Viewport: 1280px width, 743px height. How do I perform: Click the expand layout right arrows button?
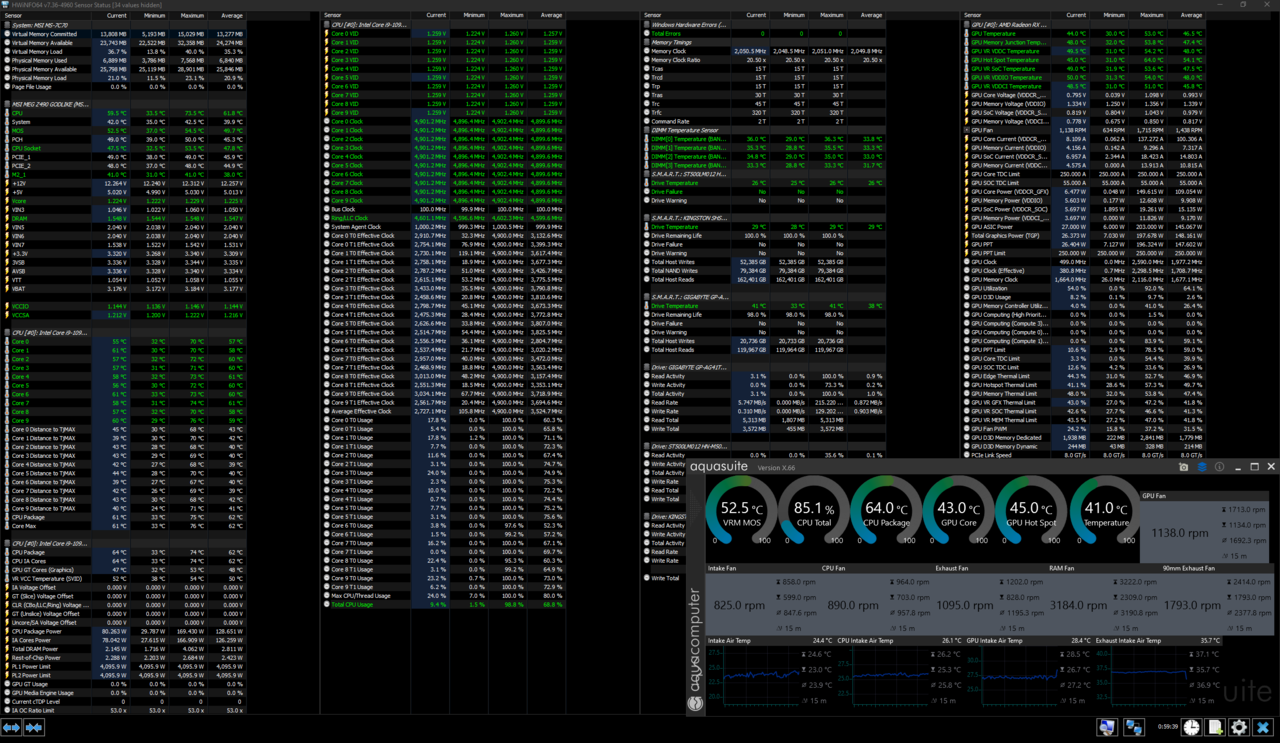[x=13, y=727]
